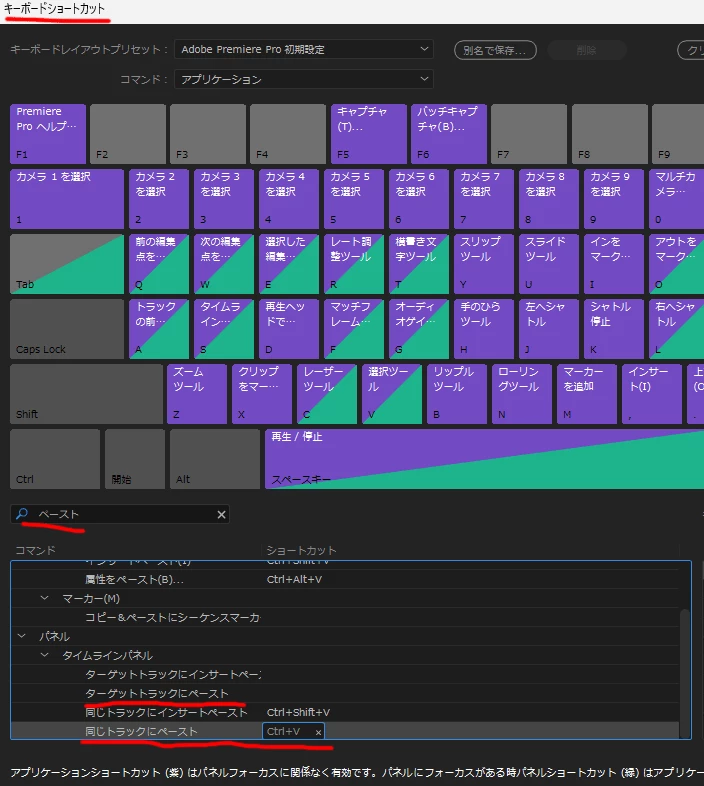Select the Ctrl modifier key

click(55, 459)
